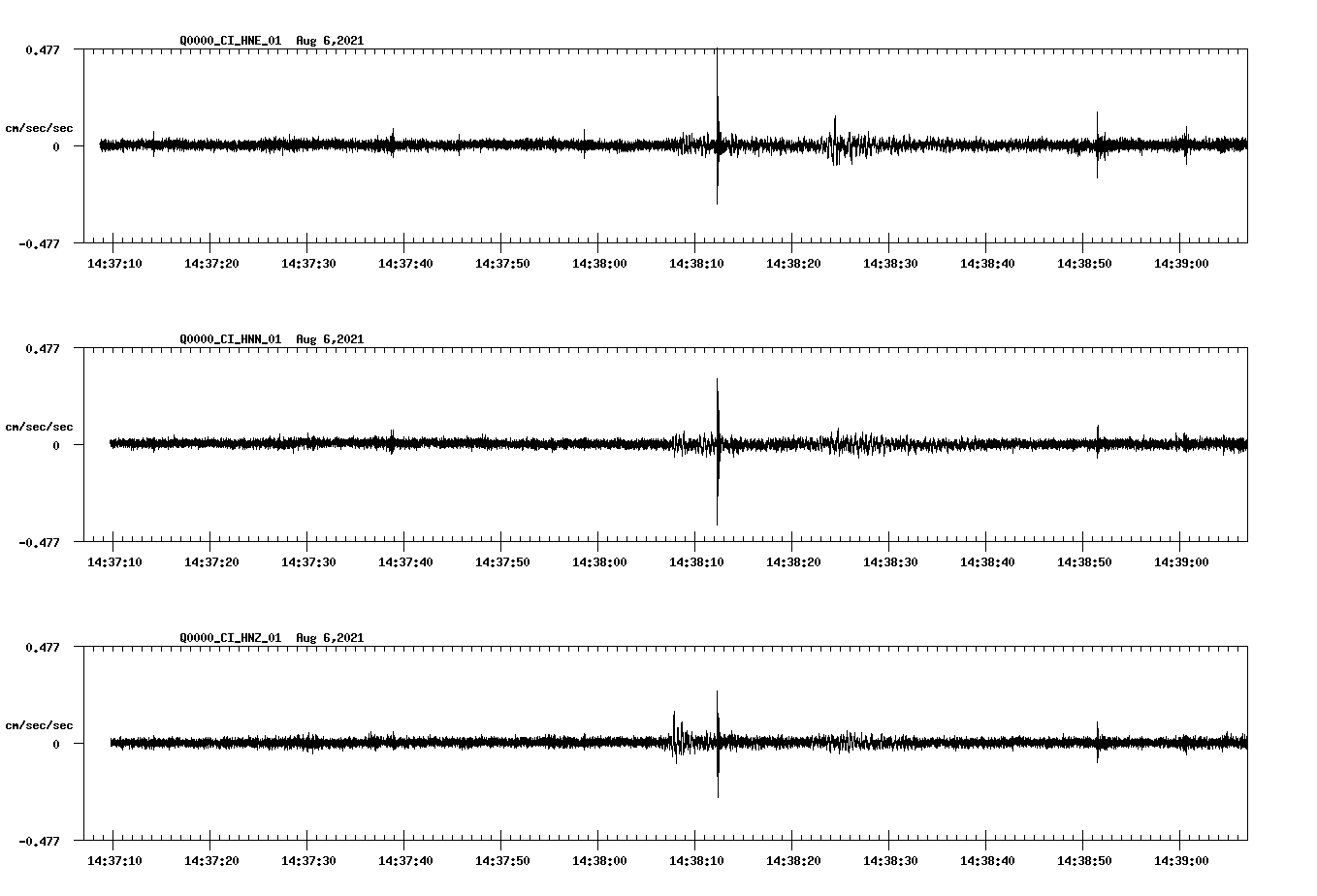Click the 14:38:50 time label under the HNZ plot

pyautogui.click(x=1084, y=861)
